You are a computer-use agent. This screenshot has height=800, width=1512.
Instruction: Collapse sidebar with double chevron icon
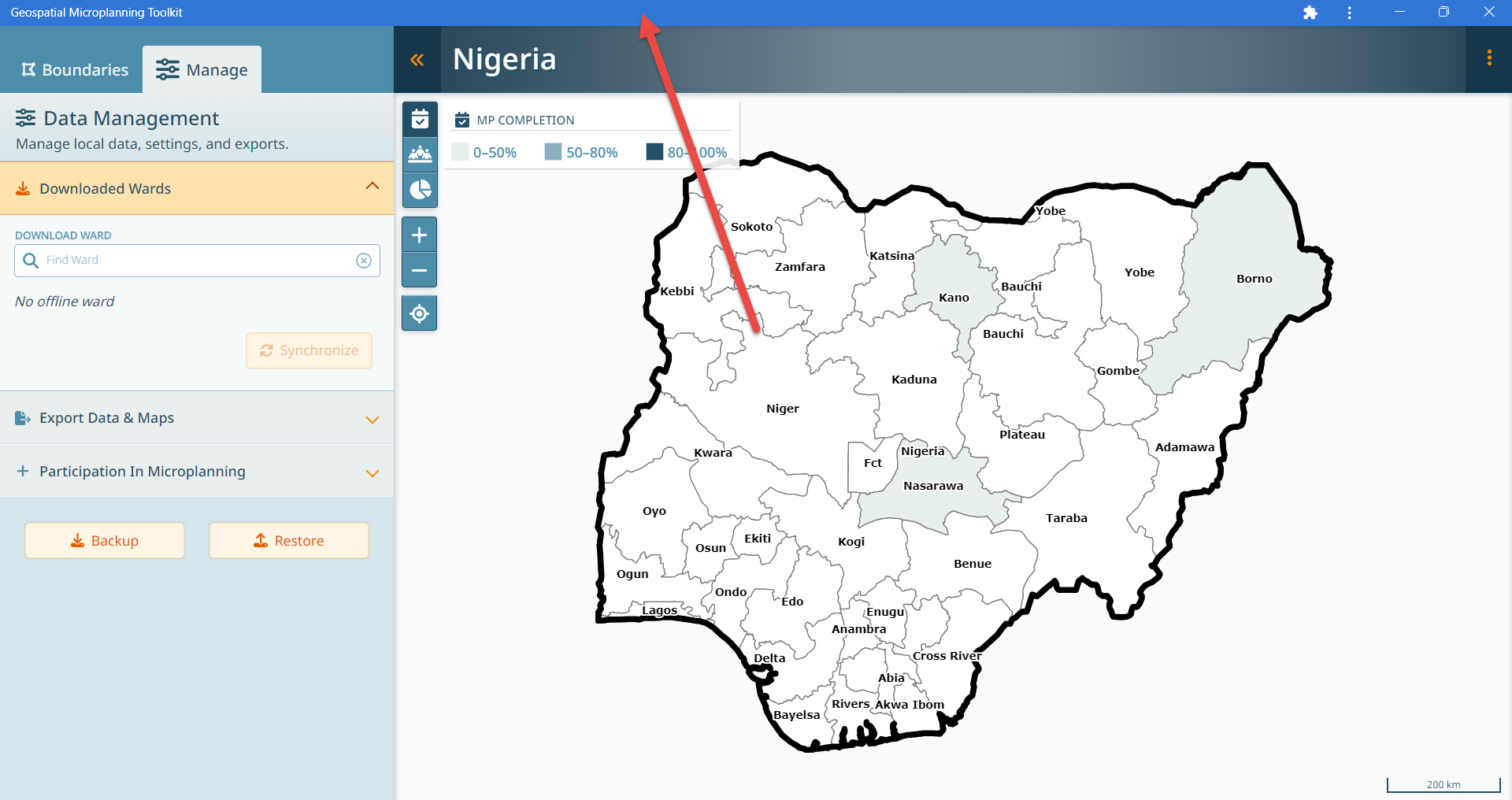[417, 60]
